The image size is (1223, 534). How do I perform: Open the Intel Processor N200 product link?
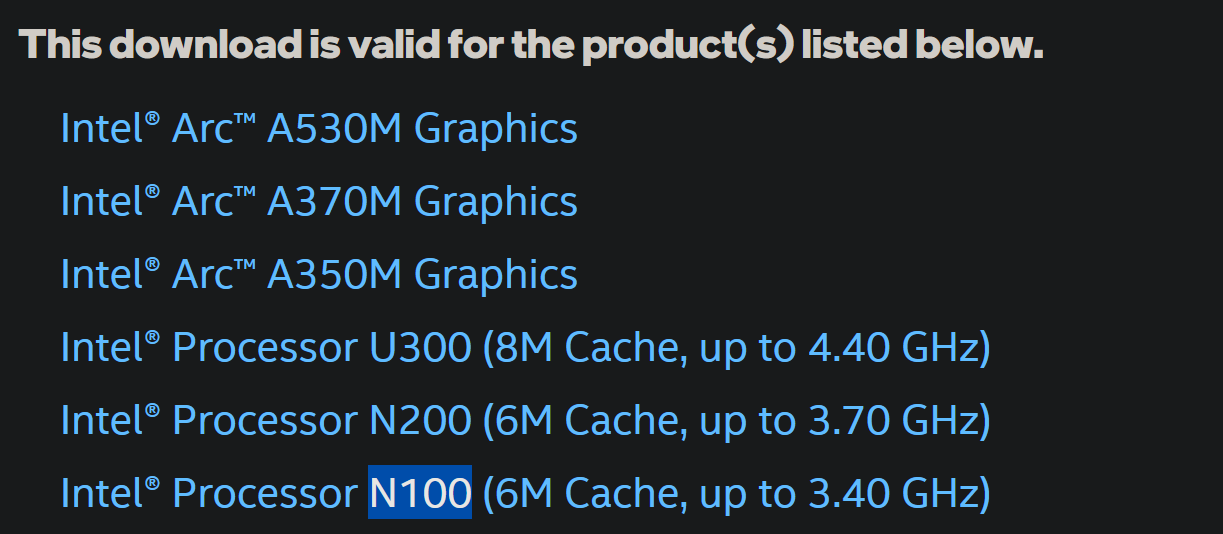coord(526,421)
